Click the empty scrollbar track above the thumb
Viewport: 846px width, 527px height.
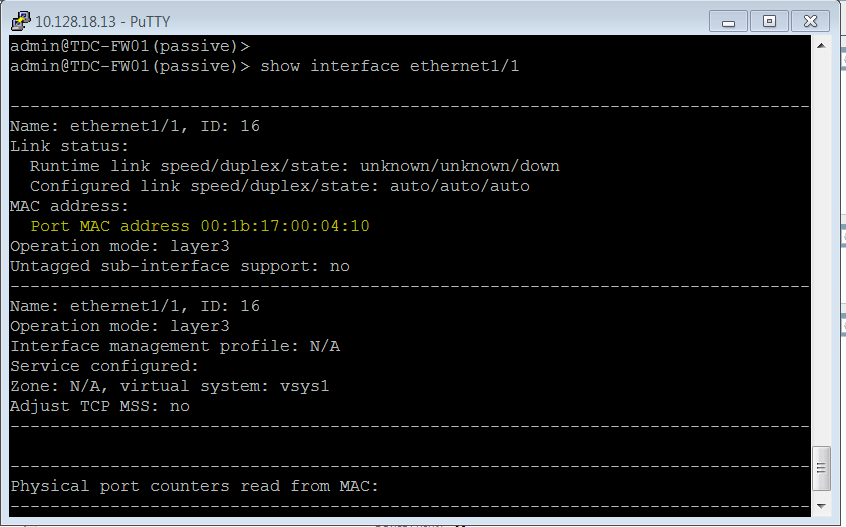pyautogui.click(x=821, y=250)
